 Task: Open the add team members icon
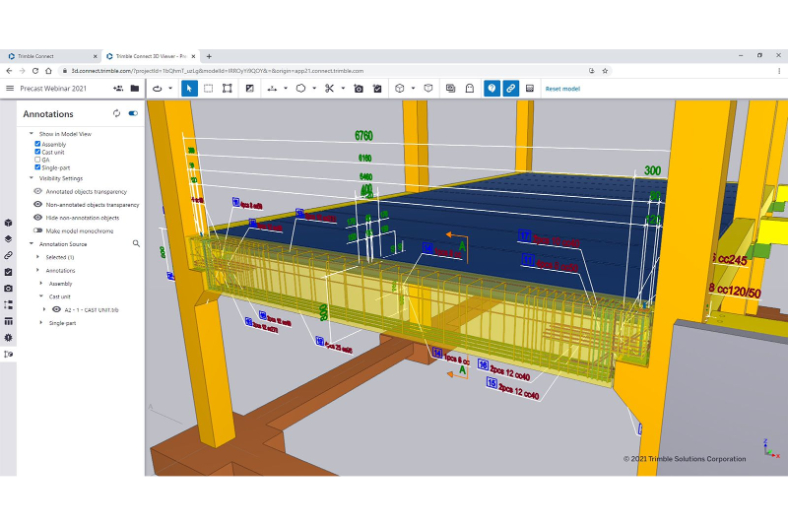click(x=118, y=88)
